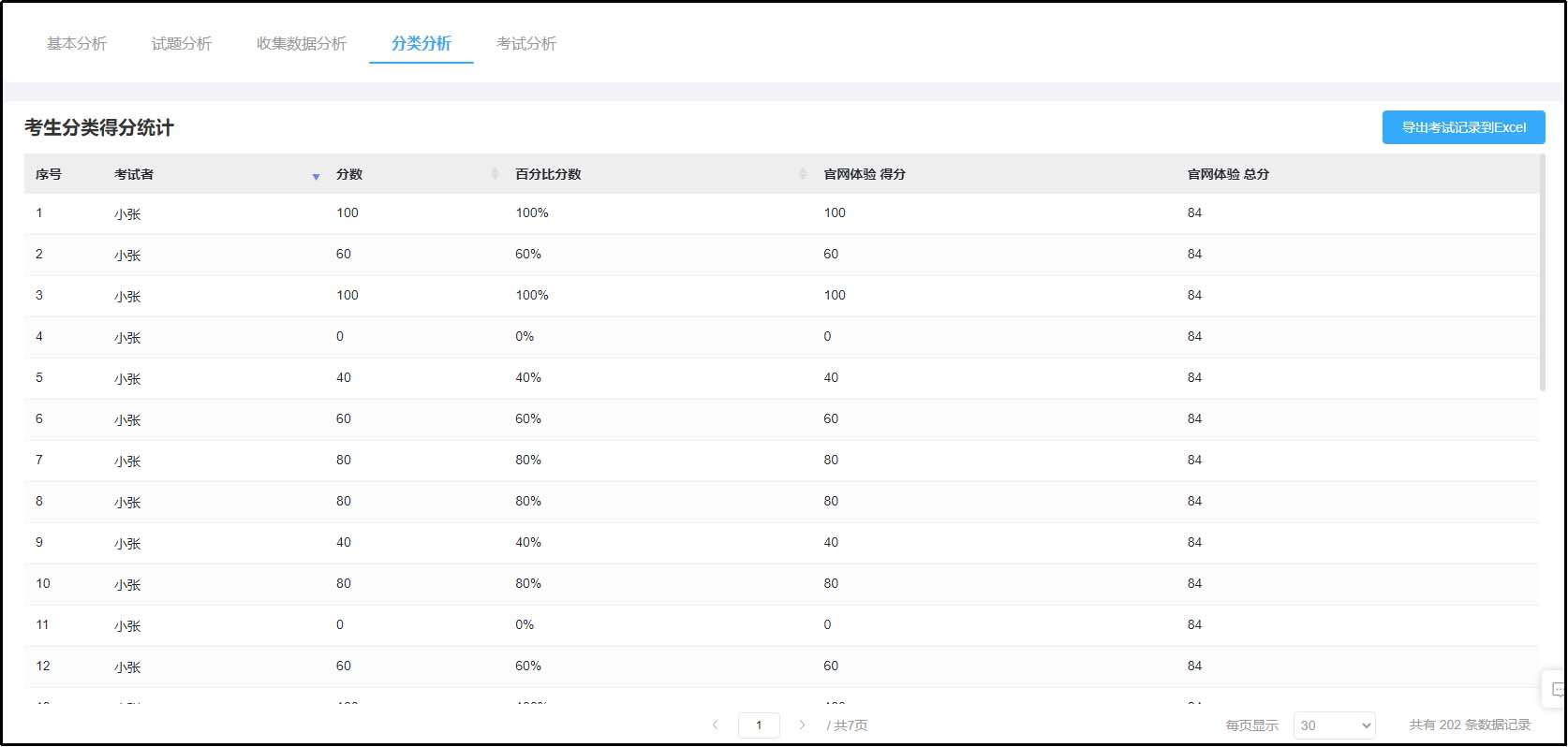
Task: Open the 每页显示 rows-per-page dropdown
Action: (x=1334, y=725)
